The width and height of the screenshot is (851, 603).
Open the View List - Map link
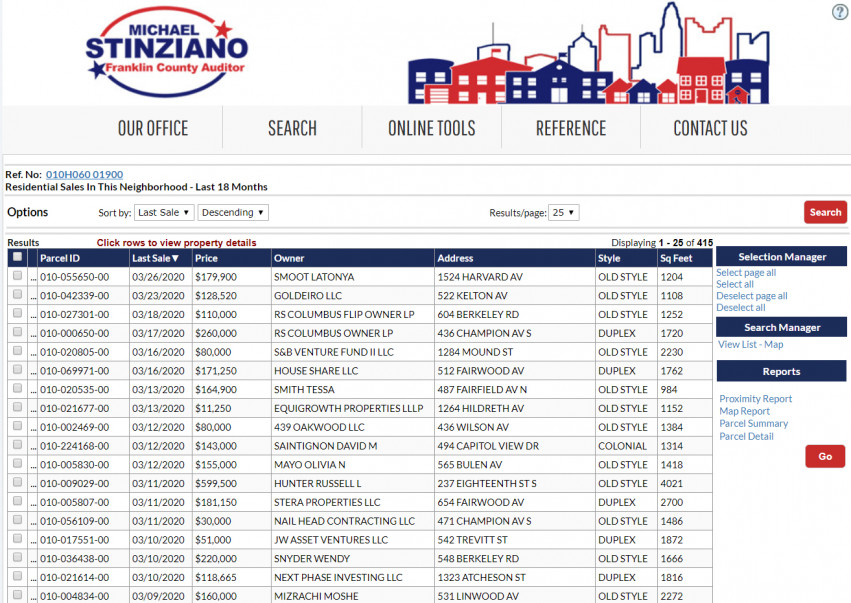(751, 345)
